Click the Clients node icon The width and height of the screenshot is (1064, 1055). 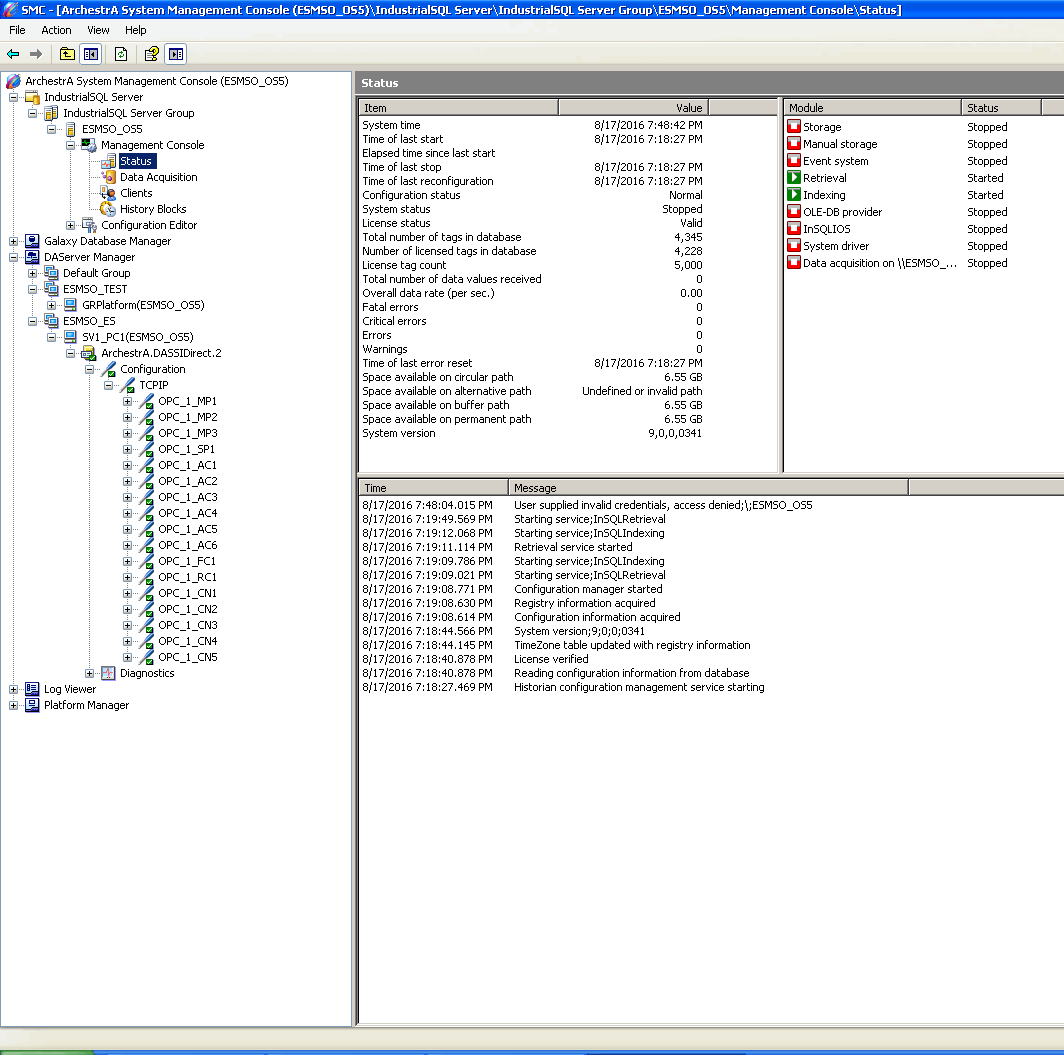[108, 193]
